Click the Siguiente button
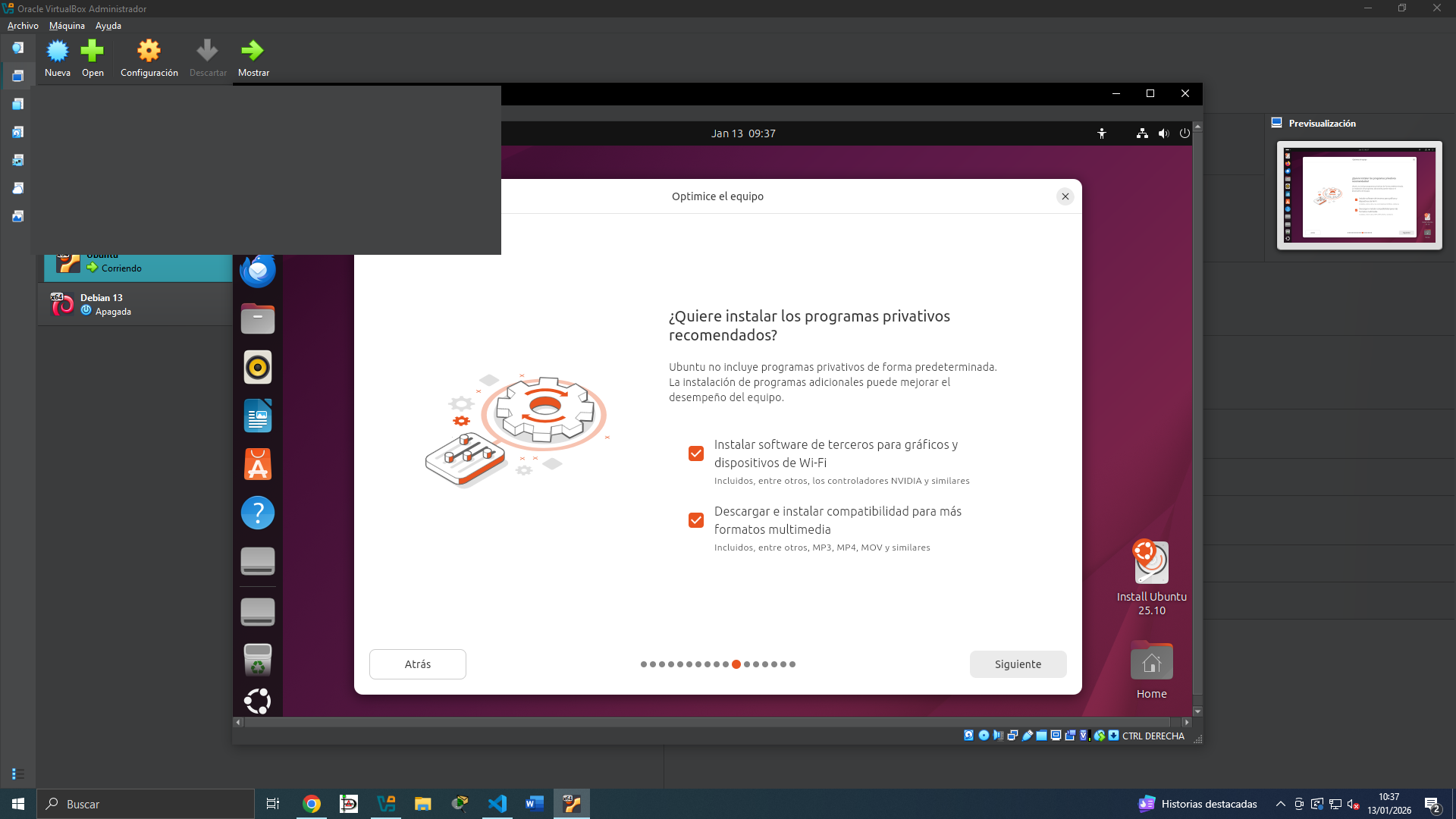 [x=1018, y=664]
